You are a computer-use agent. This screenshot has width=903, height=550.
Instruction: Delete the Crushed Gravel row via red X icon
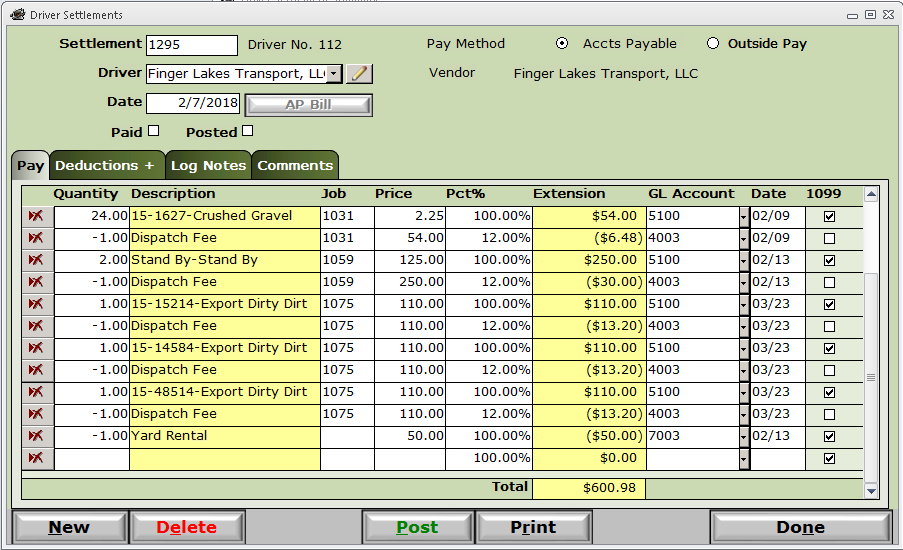click(36, 216)
